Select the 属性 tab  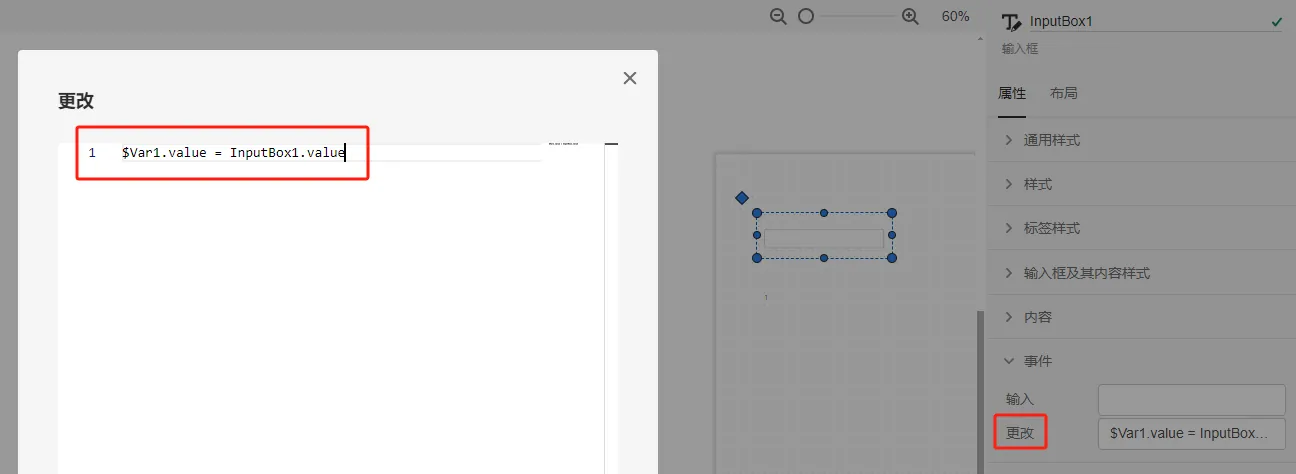pyautogui.click(x=1012, y=93)
